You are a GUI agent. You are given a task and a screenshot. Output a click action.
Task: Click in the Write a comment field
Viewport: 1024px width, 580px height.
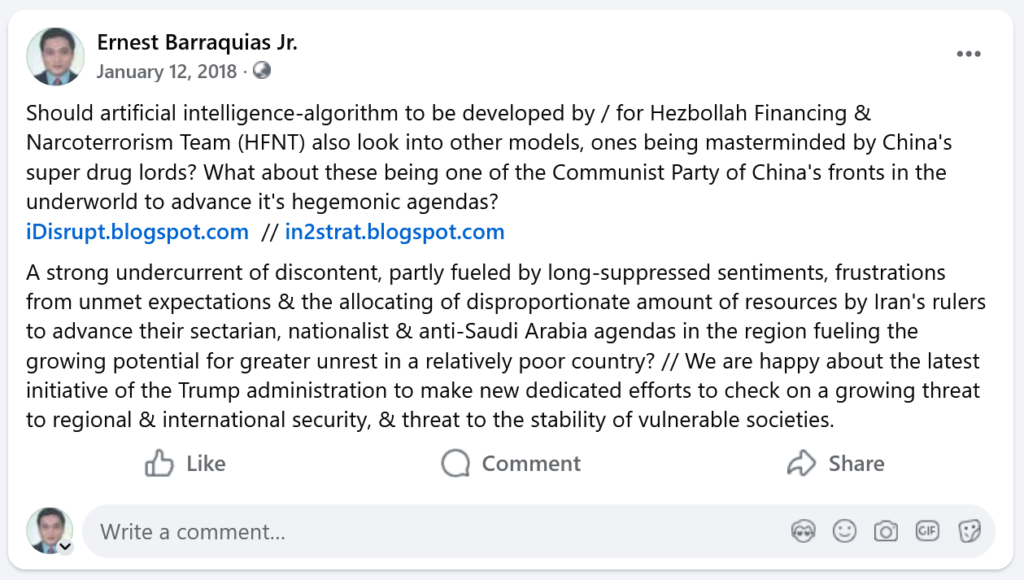[x=430, y=531]
